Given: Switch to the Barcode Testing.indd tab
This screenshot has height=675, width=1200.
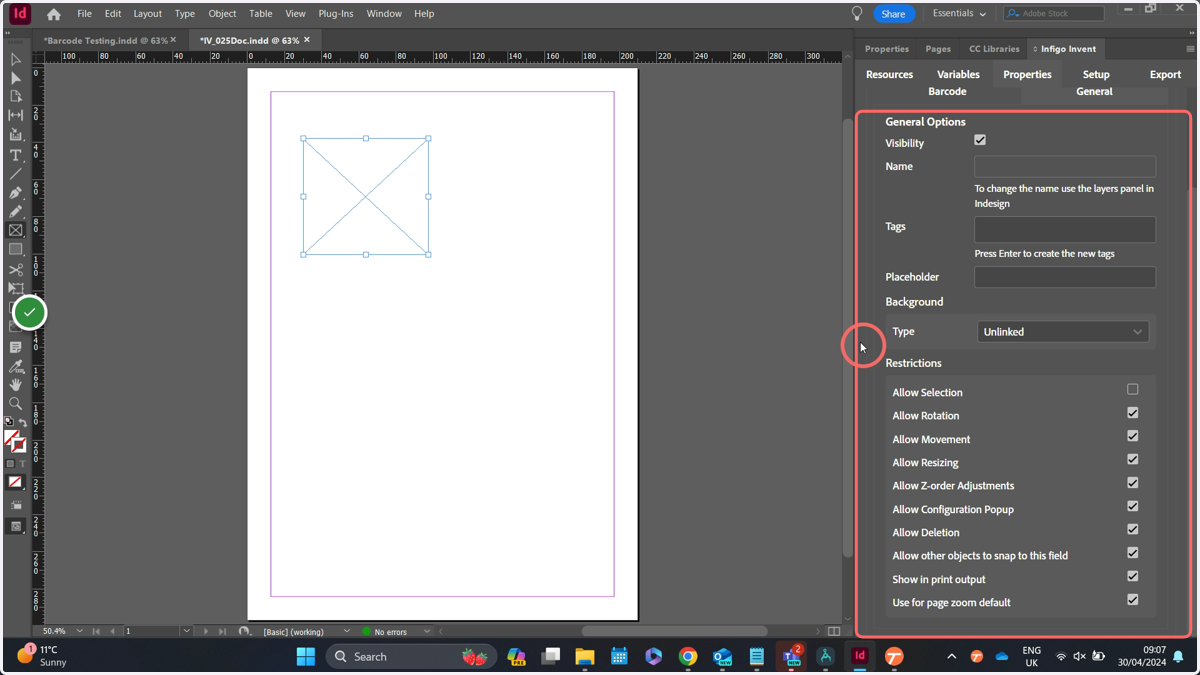Looking at the screenshot, I should point(106,41).
